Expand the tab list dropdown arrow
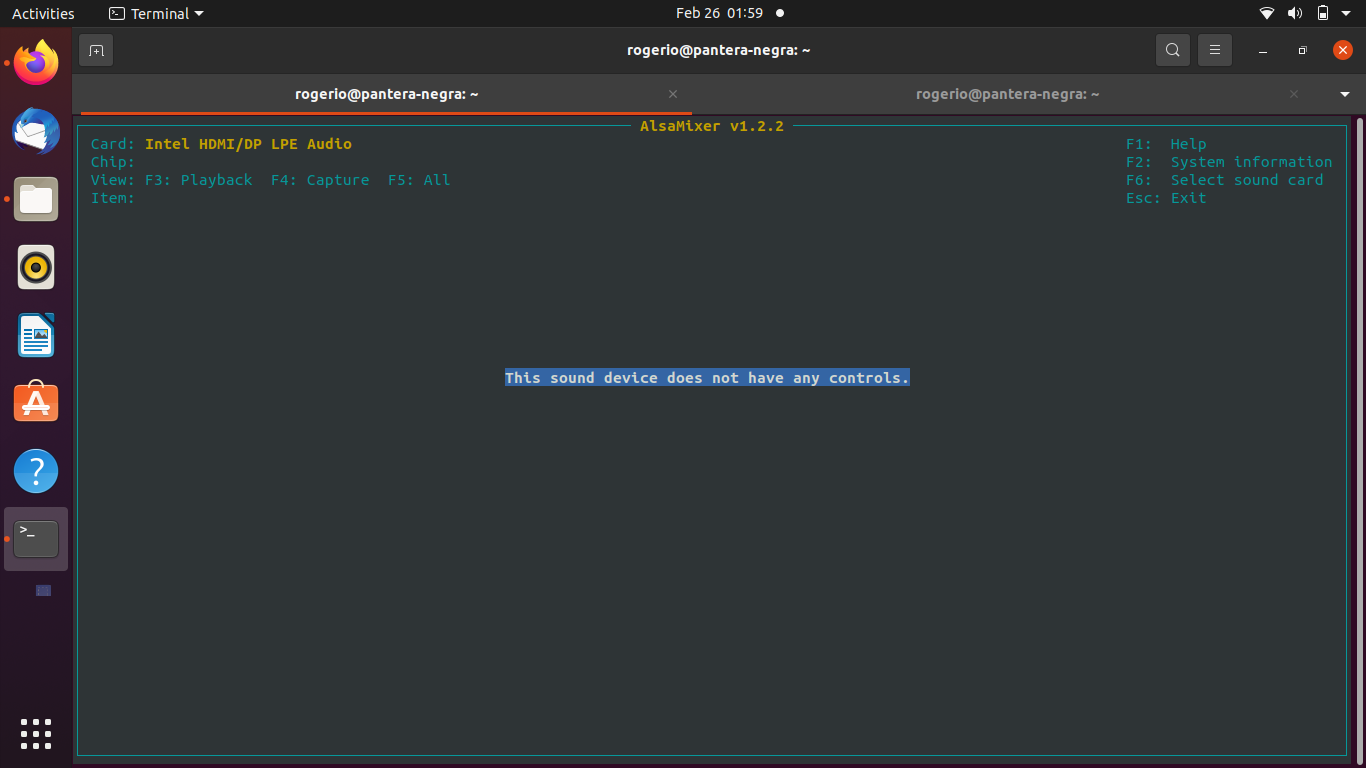The width and height of the screenshot is (1366, 768). point(1345,94)
